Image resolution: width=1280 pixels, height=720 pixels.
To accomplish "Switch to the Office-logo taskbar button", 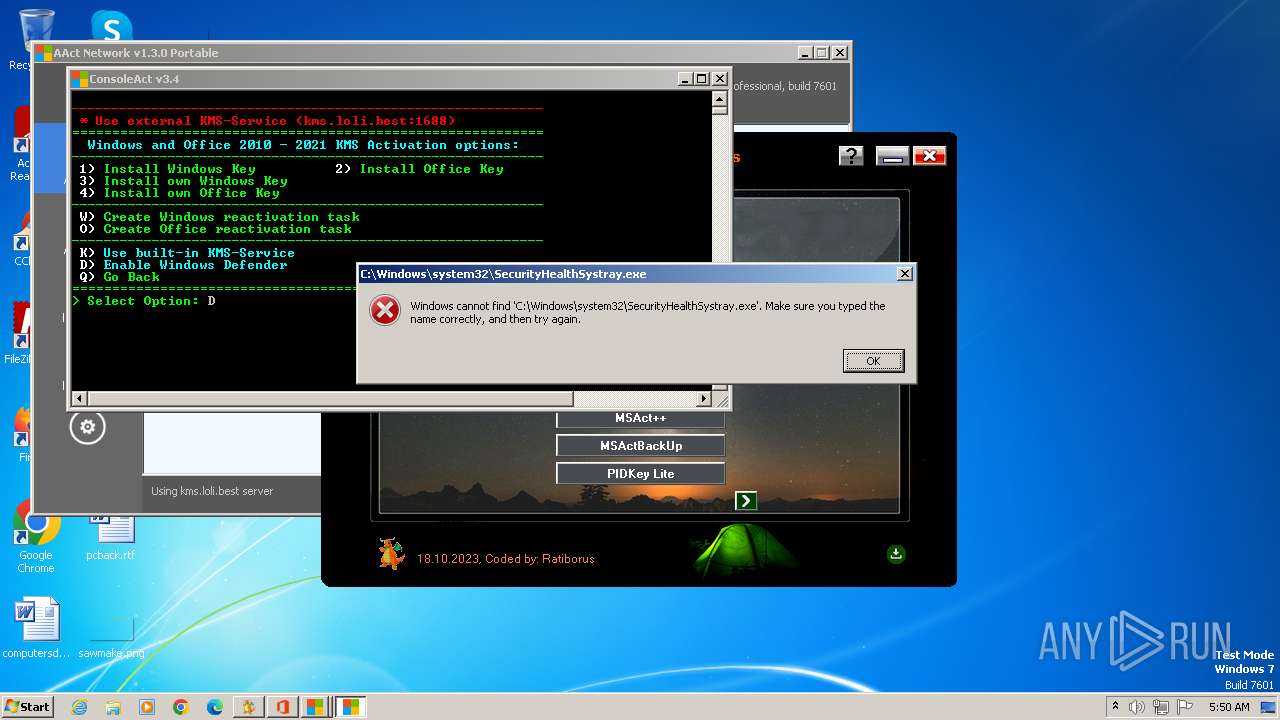I will tap(282, 707).
